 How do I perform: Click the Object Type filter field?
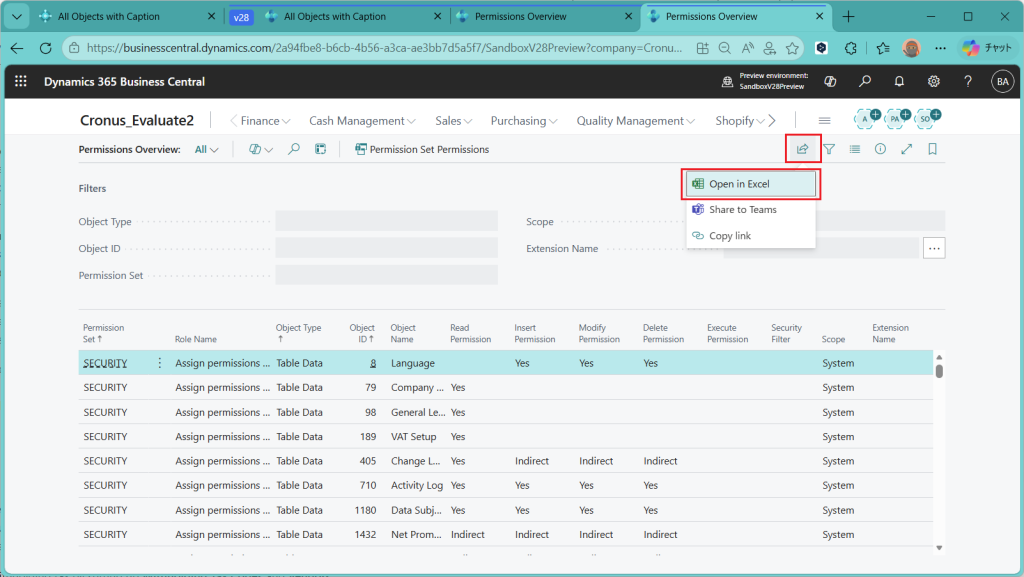[386, 222]
